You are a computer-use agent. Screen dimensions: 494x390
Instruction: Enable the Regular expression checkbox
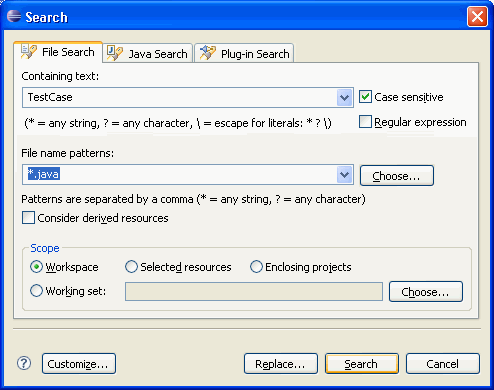[x=365, y=122]
